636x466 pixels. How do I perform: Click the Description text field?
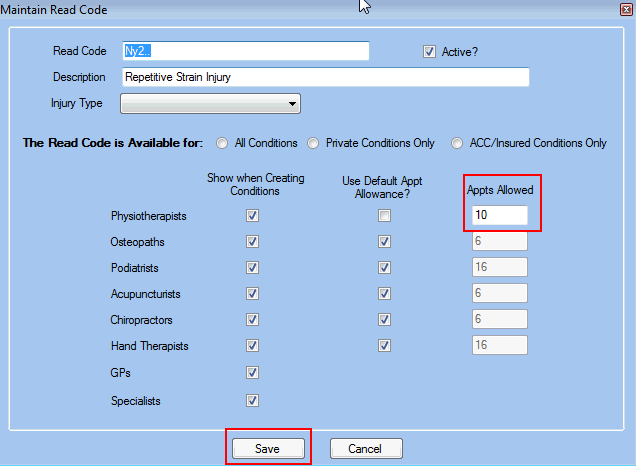(324, 77)
